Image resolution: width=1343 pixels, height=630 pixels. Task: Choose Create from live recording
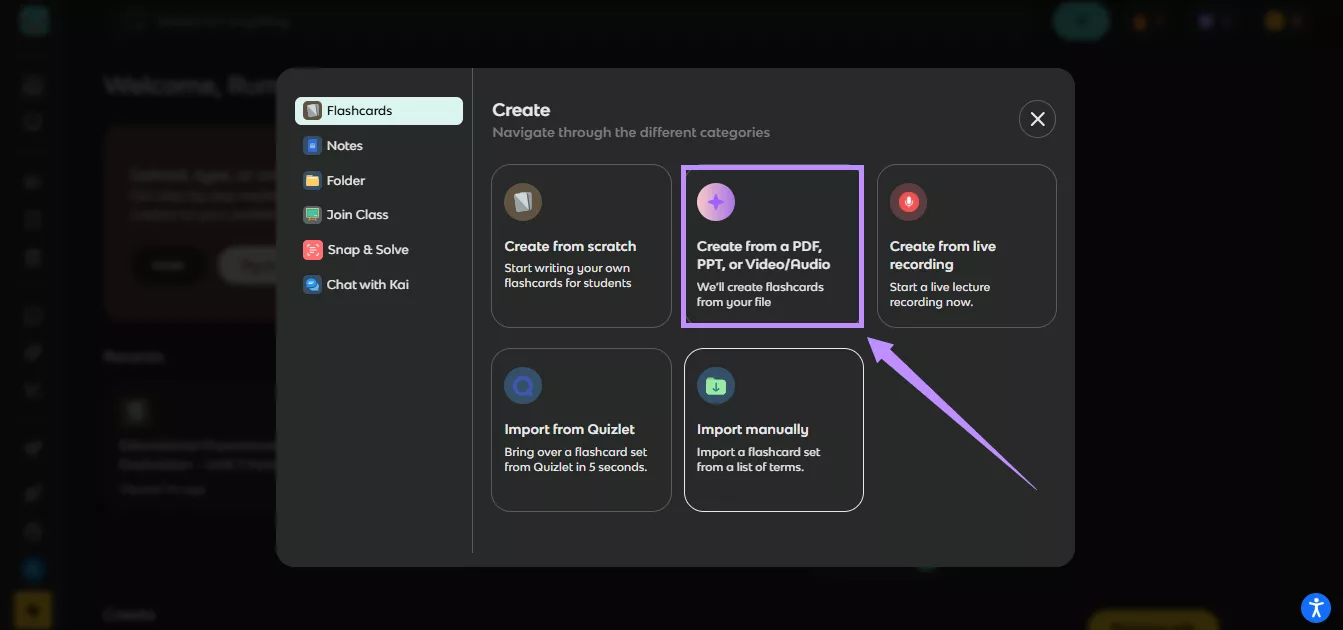[x=966, y=246]
